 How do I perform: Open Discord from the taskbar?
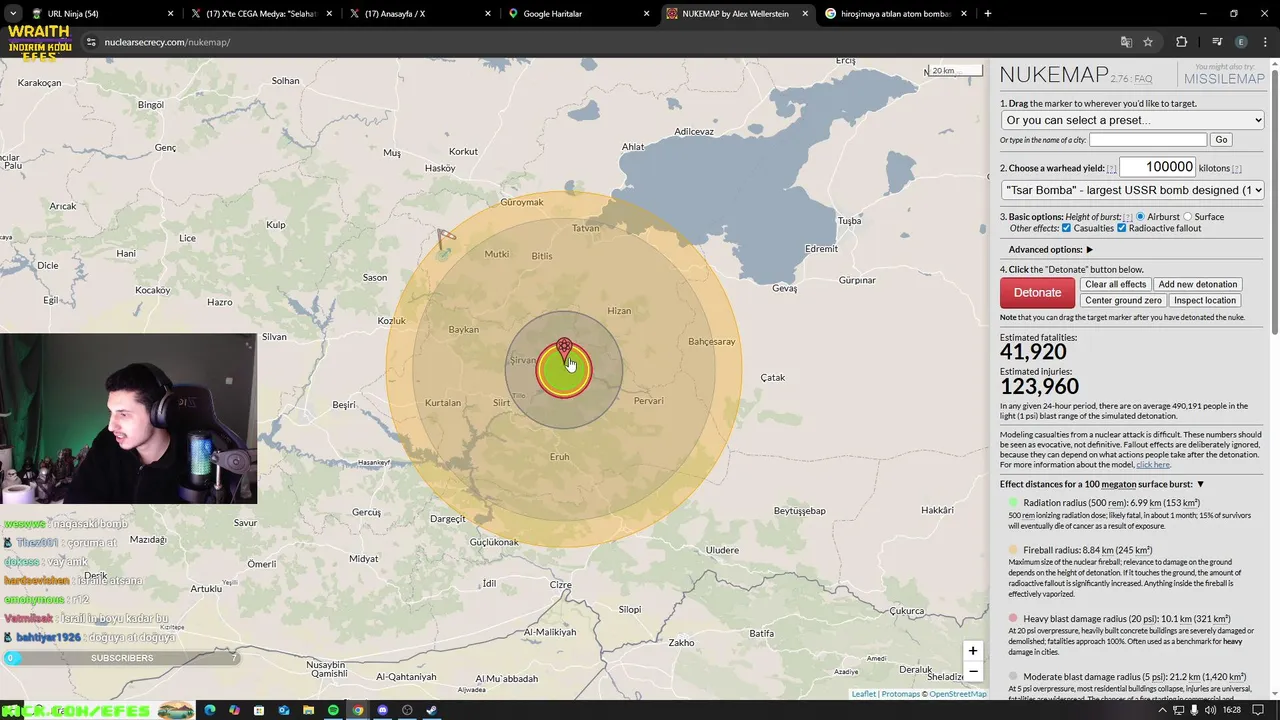(382, 711)
